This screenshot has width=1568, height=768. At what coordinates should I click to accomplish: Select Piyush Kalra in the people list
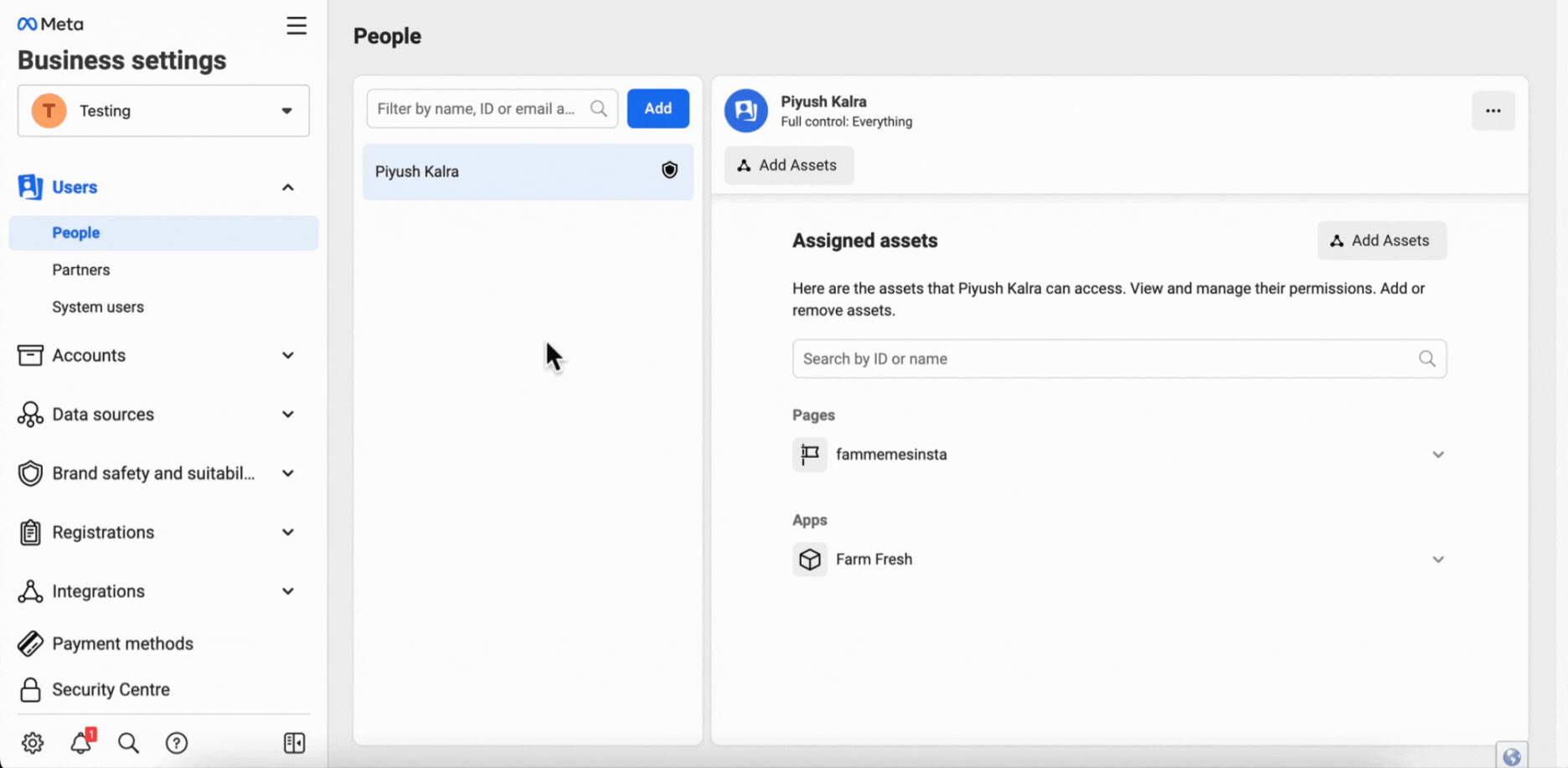[x=528, y=172]
